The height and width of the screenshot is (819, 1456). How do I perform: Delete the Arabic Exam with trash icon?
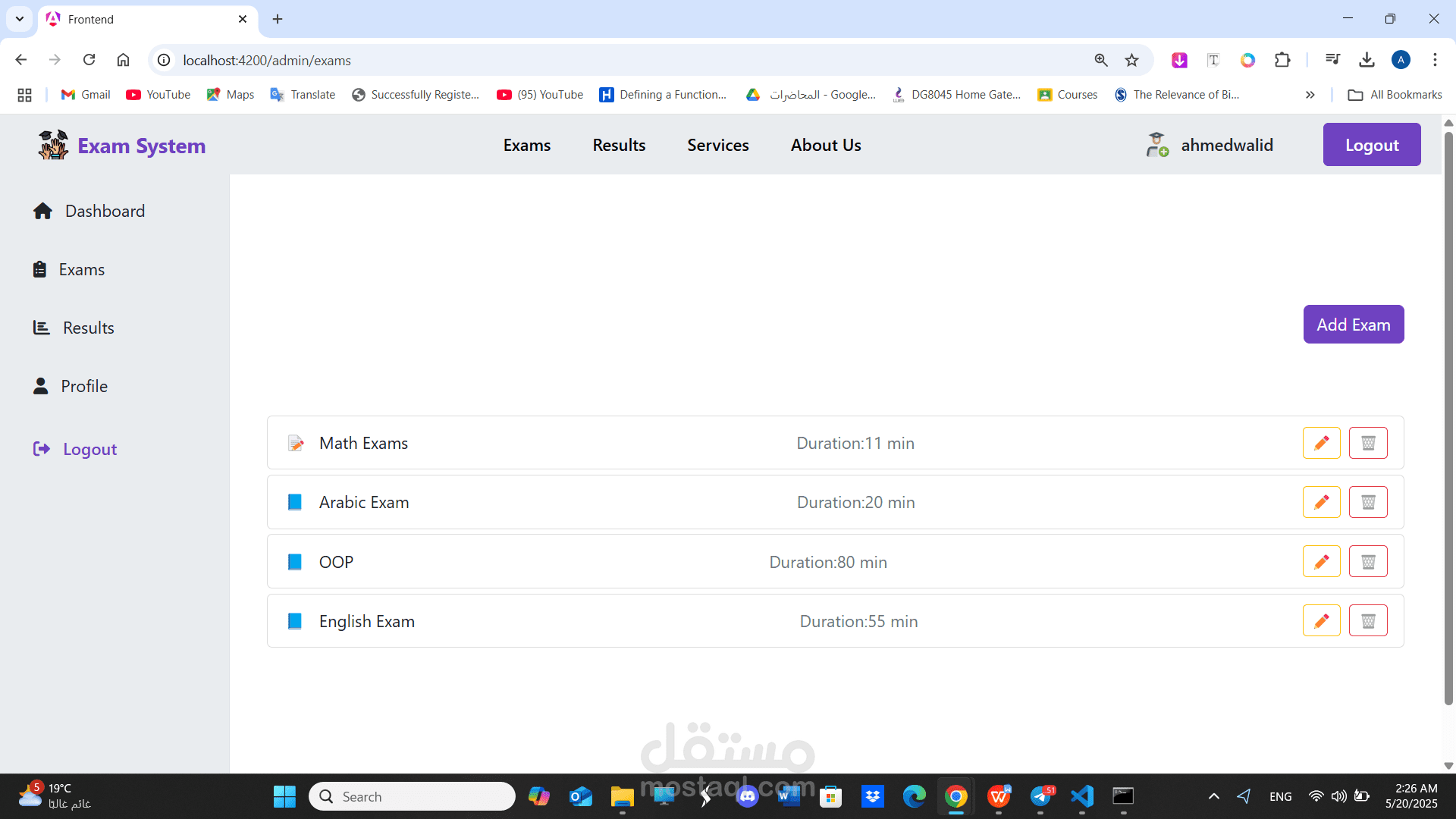pos(1368,502)
